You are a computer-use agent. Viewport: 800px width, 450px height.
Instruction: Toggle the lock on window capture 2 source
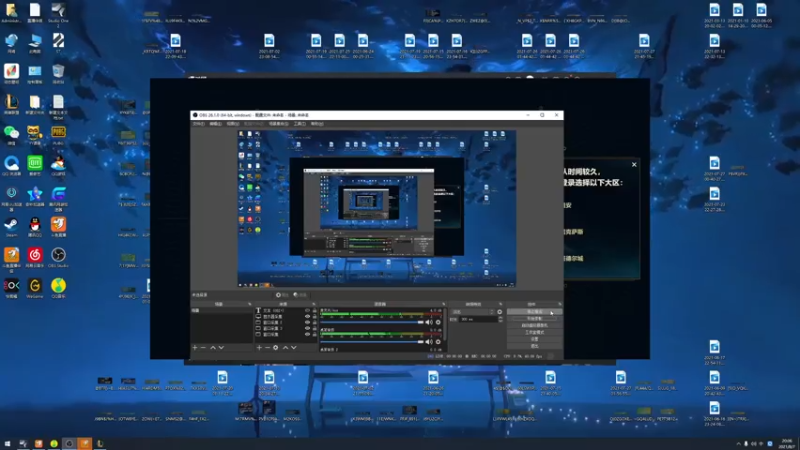314,322
